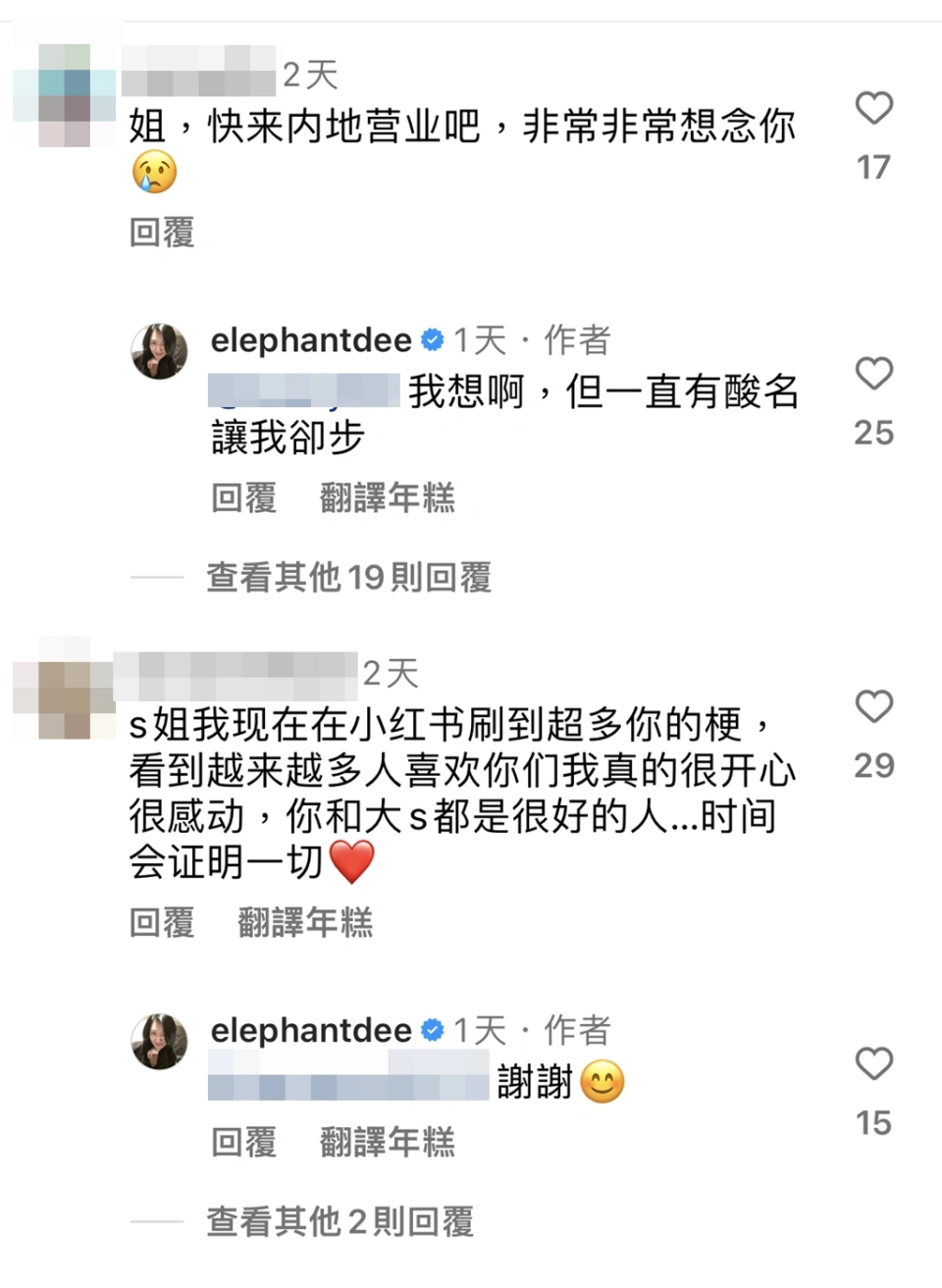
Task: Translate elephantdee's 謝謝 reply
Action: tap(388, 1142)
